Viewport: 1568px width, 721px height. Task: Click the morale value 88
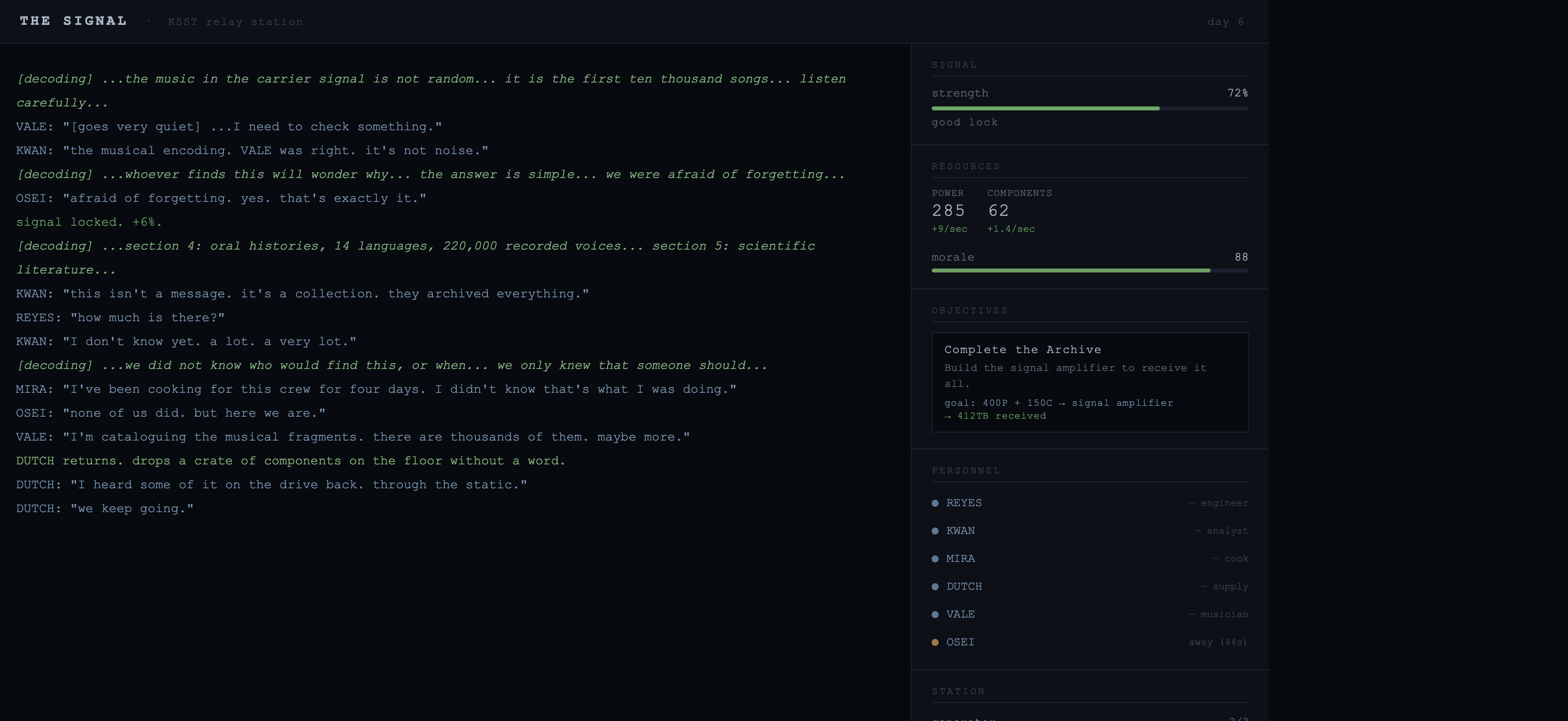[1241, 258]
